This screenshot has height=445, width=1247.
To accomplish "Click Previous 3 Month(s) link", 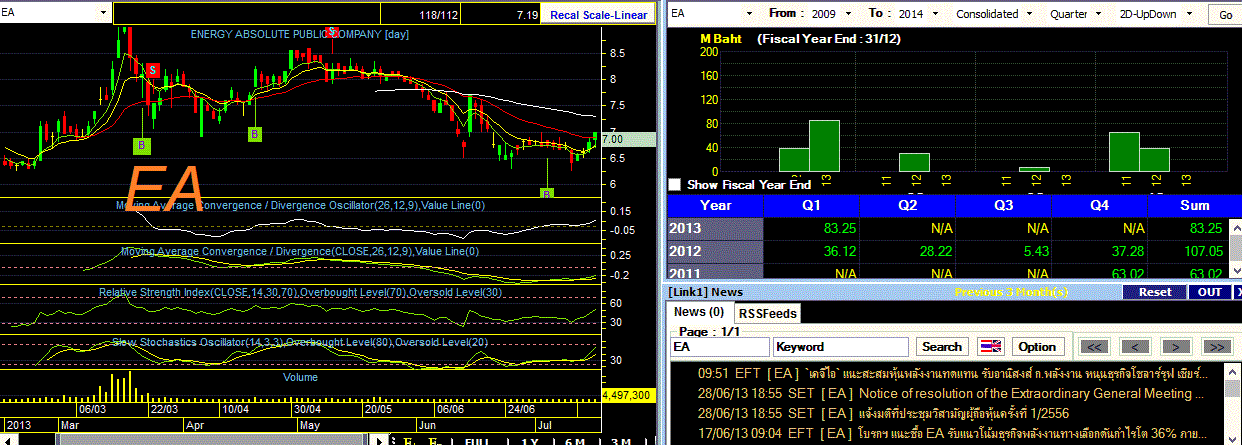I will coord(1011,292).
